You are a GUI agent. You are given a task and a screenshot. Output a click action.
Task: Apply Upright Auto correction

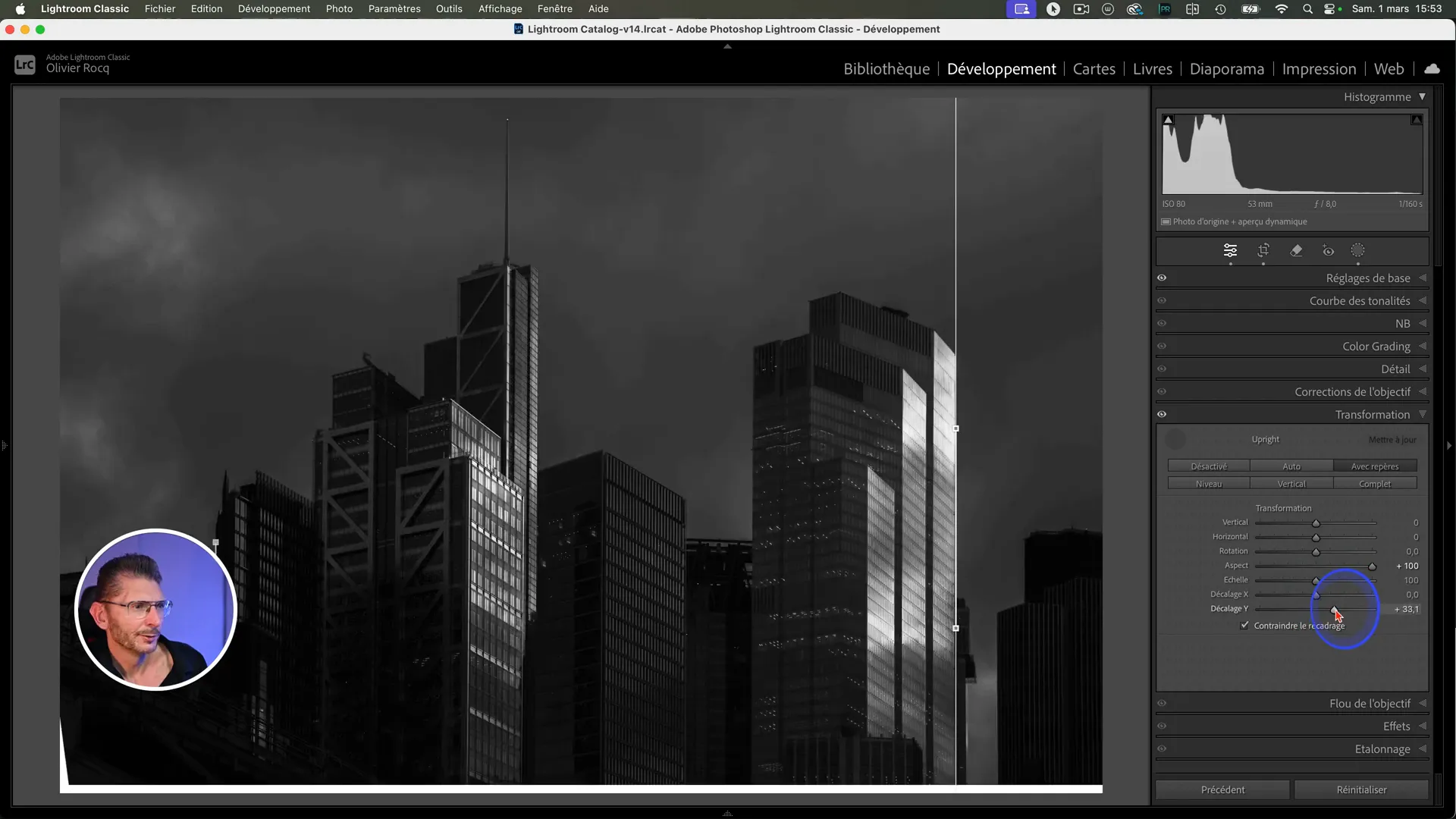[x=1291, y=466]
